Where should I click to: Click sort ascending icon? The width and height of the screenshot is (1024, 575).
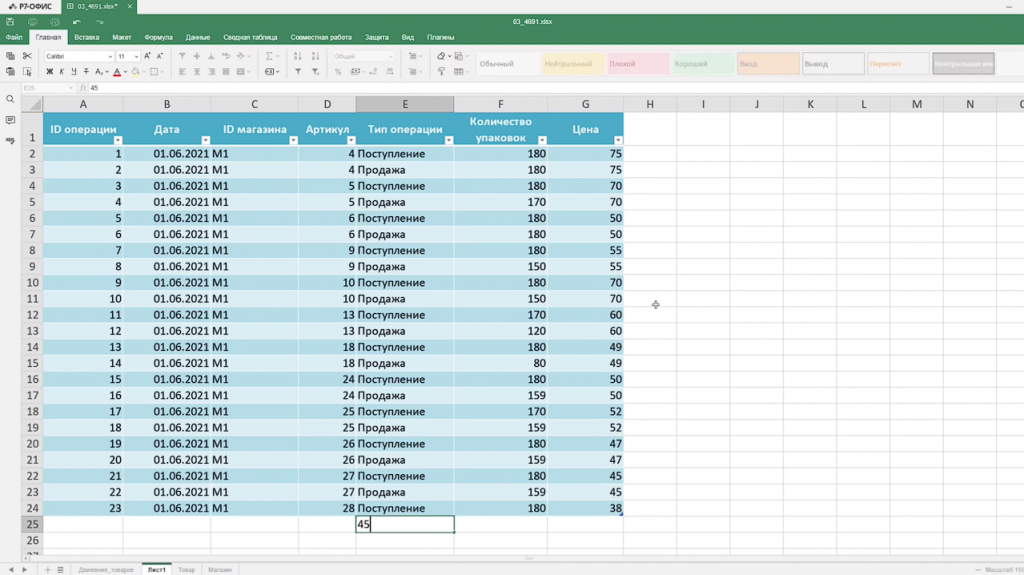(x=298, y=56)
